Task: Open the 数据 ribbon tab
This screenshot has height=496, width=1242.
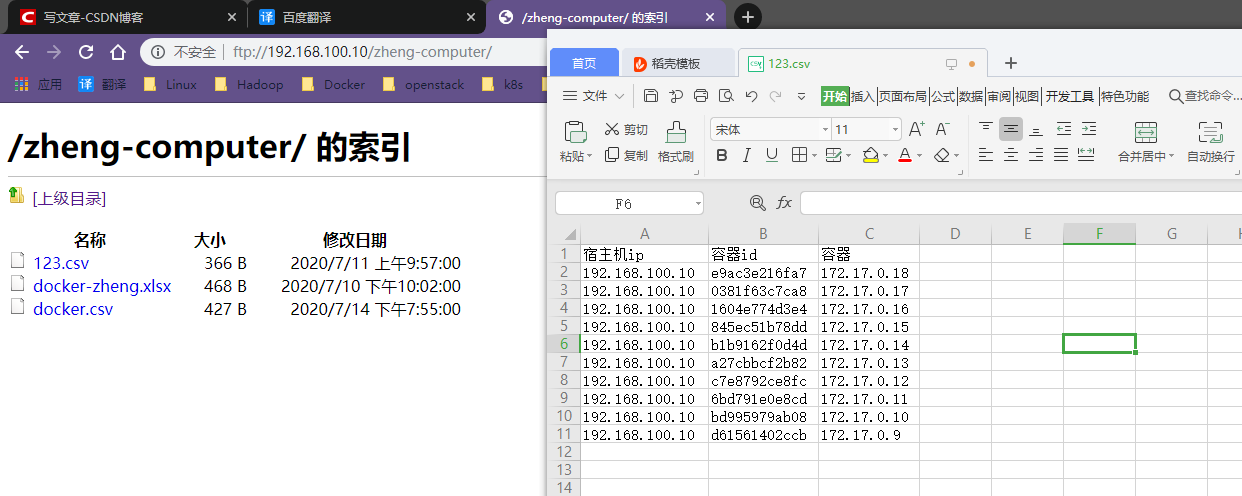Action: [971, 96]
